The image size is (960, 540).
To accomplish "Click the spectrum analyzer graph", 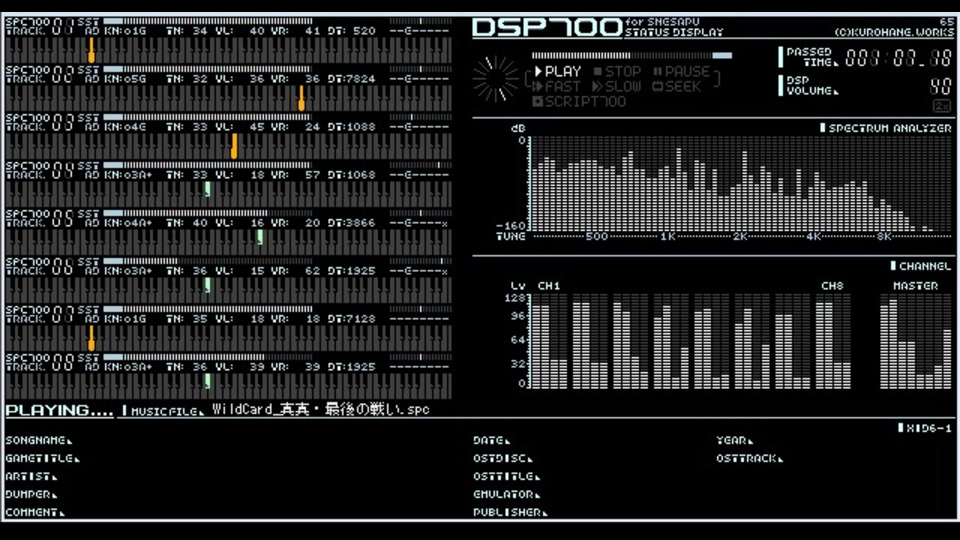I will pos(740,184).
